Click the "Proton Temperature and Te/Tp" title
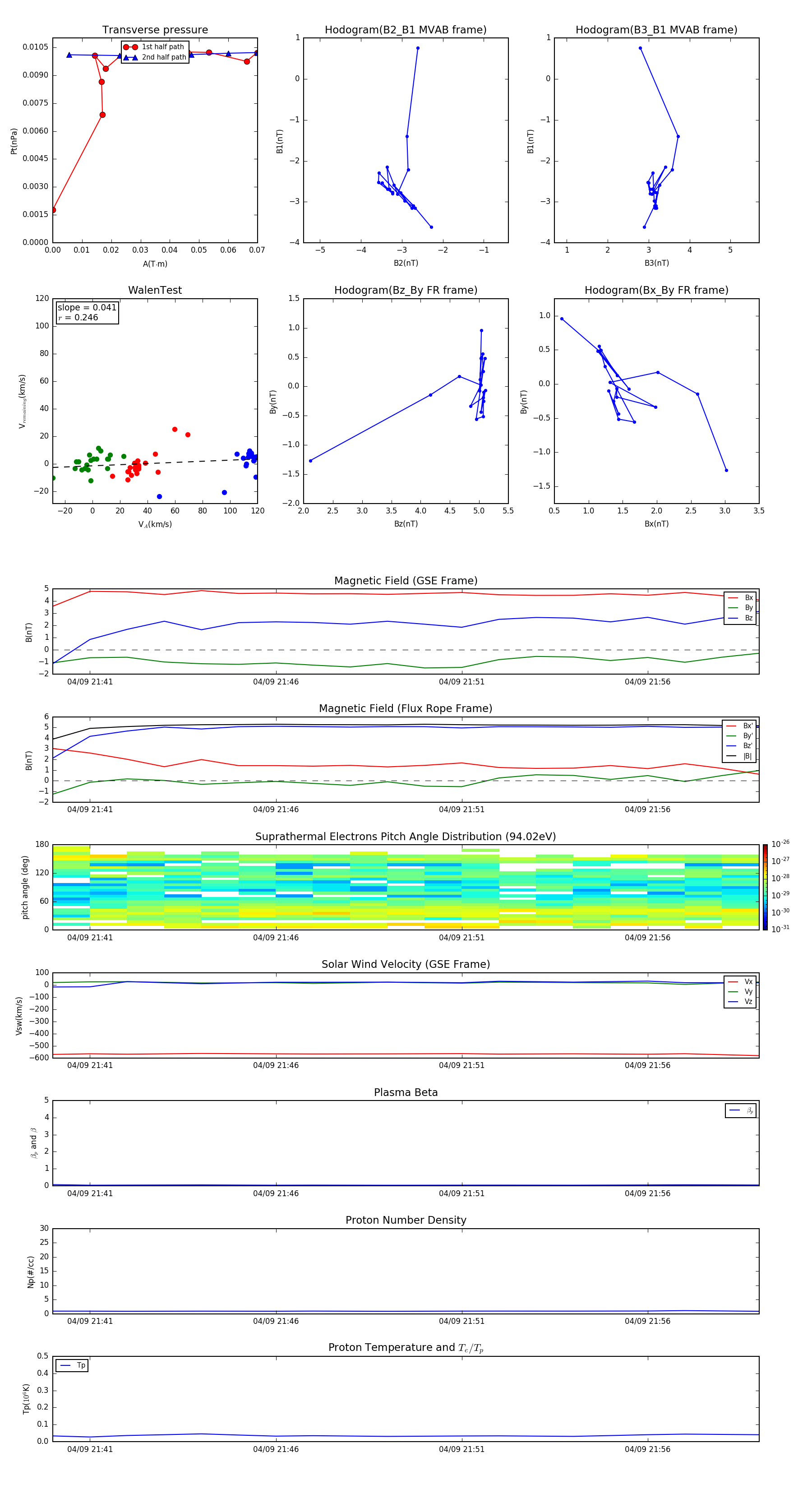The width and height of the screenshot is (812, 1489). tap(406, 1348)
